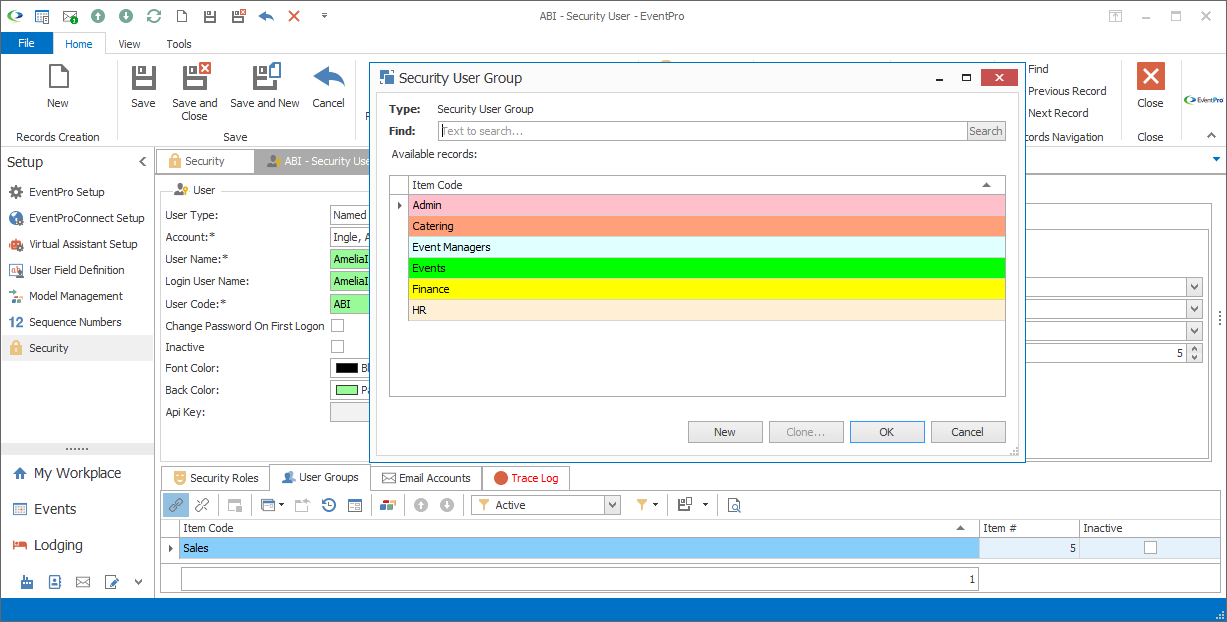Open the Active filter dropdown

[x=612, y=505]
